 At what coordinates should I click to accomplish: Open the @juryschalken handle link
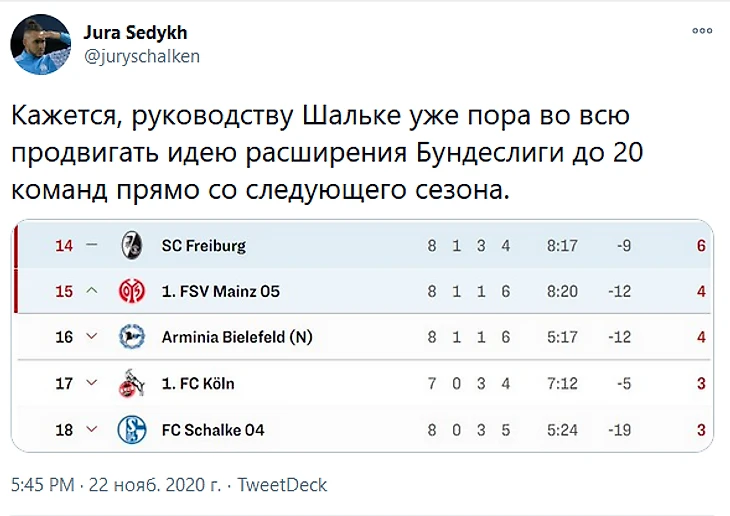[141, 57]
